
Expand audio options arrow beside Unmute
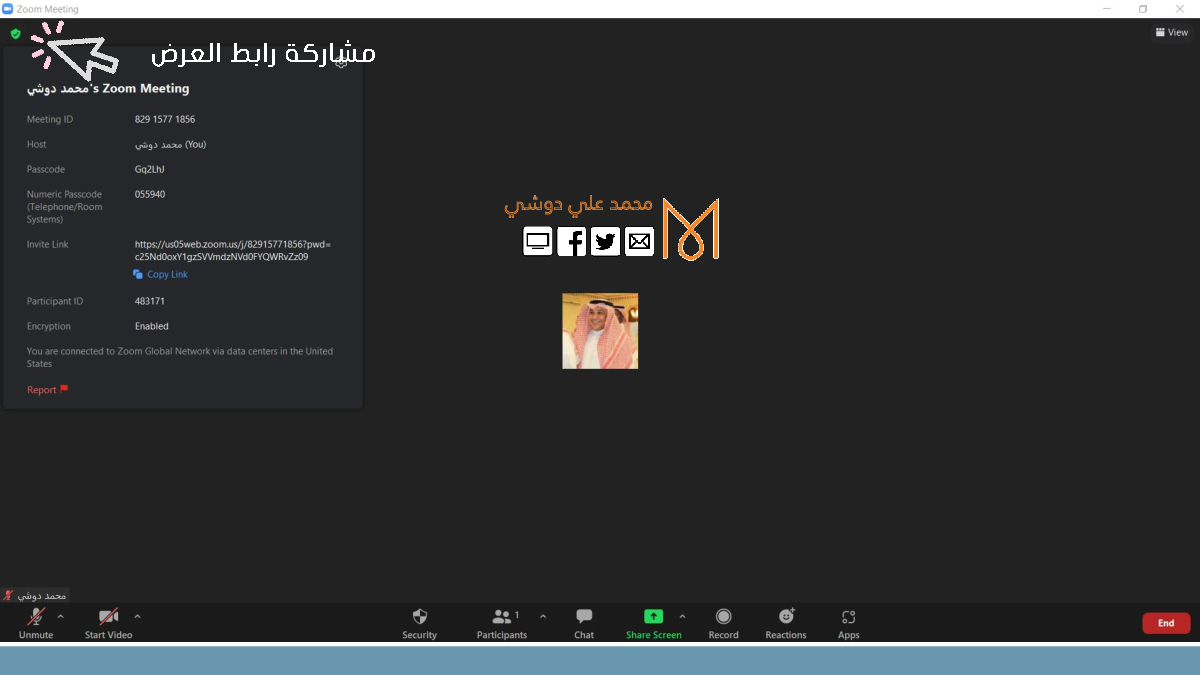(x=60, y=616)
